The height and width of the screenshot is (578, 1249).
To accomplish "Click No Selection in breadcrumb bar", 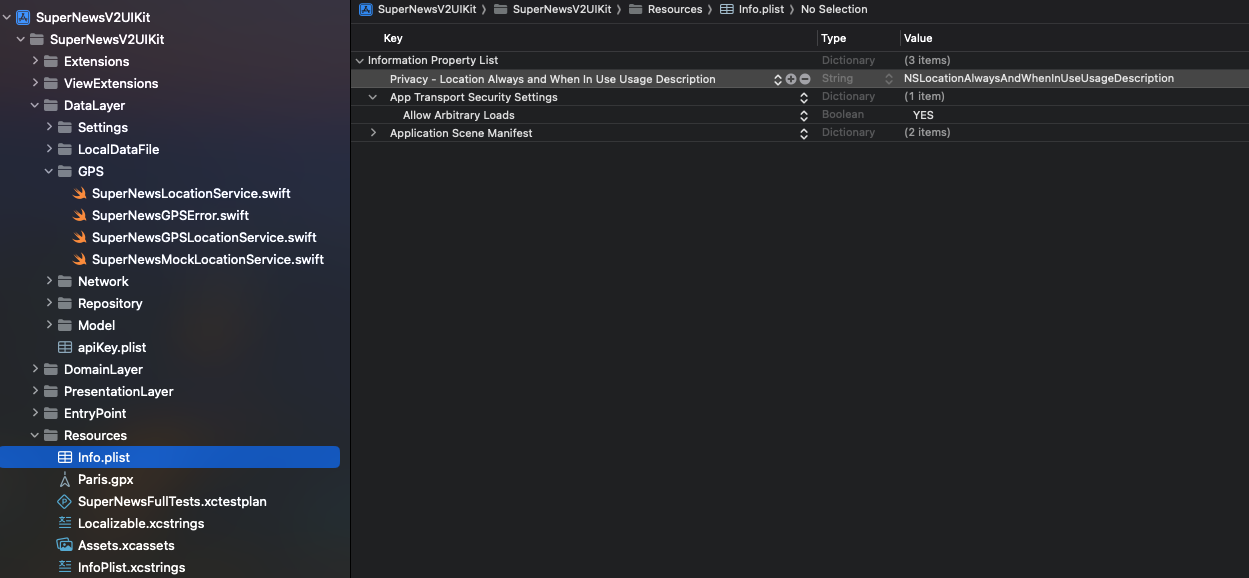I will pyautogui.click(x=834, y=9).
